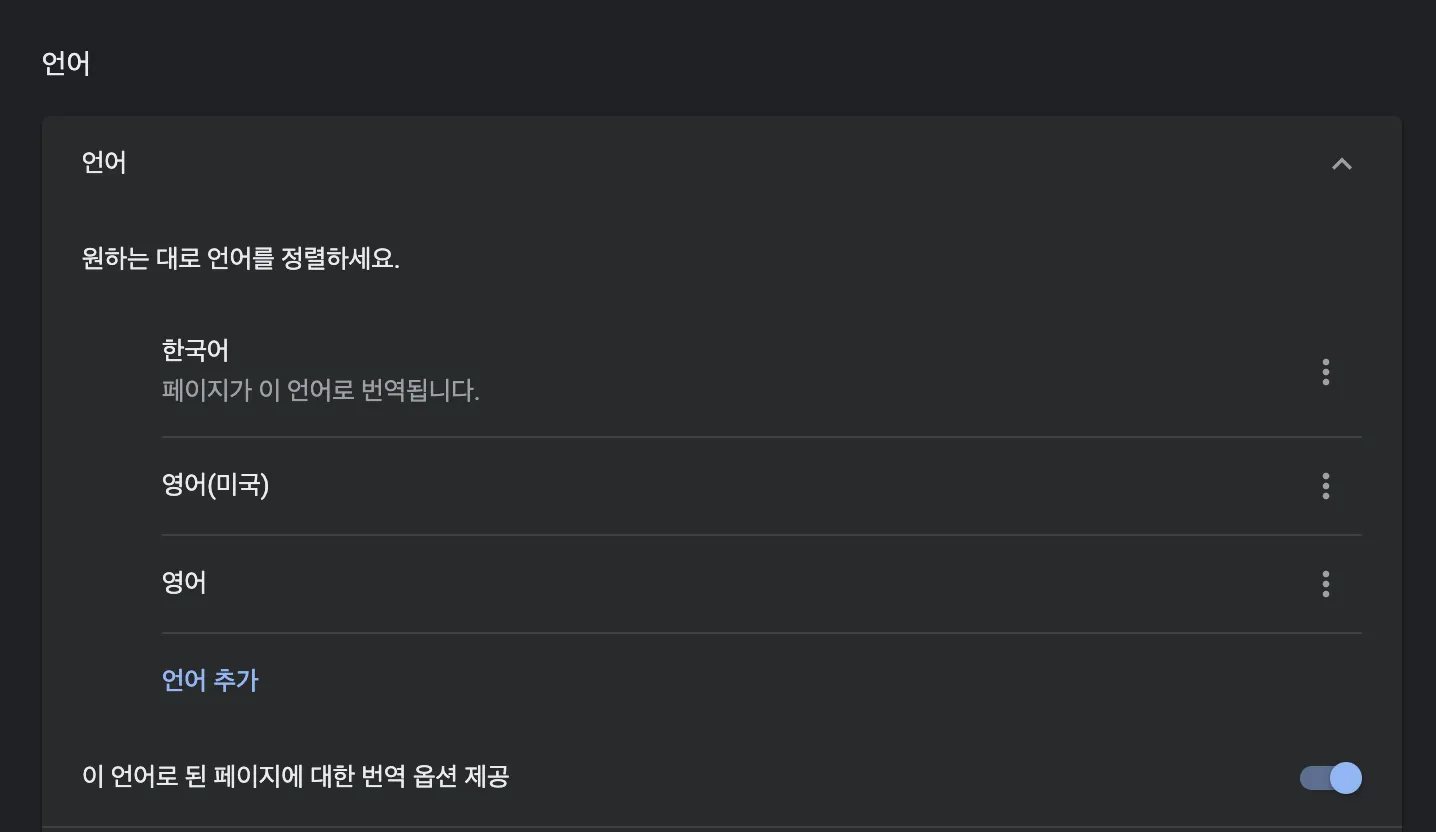
Task: Click the 원하는 대로 언어를 정렬하세요 text
Action: pos(241,259)
